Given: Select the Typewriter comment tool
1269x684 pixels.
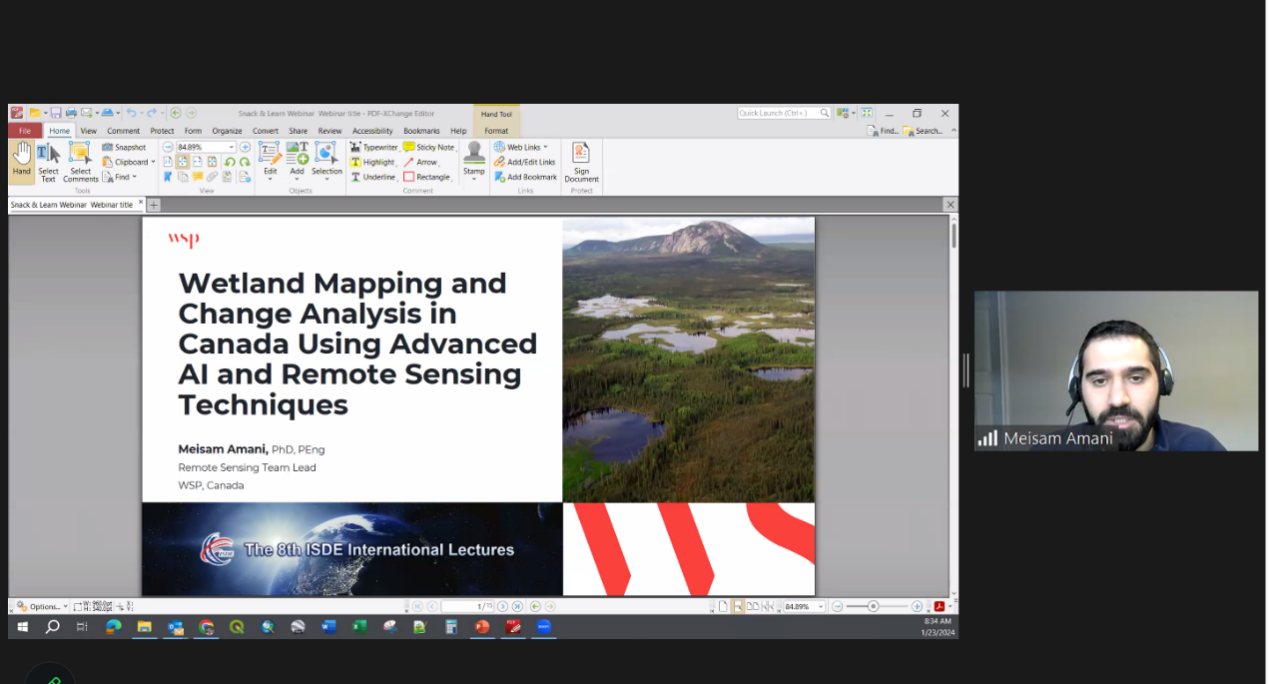Looking at the screenshot, I should (374, 147).
